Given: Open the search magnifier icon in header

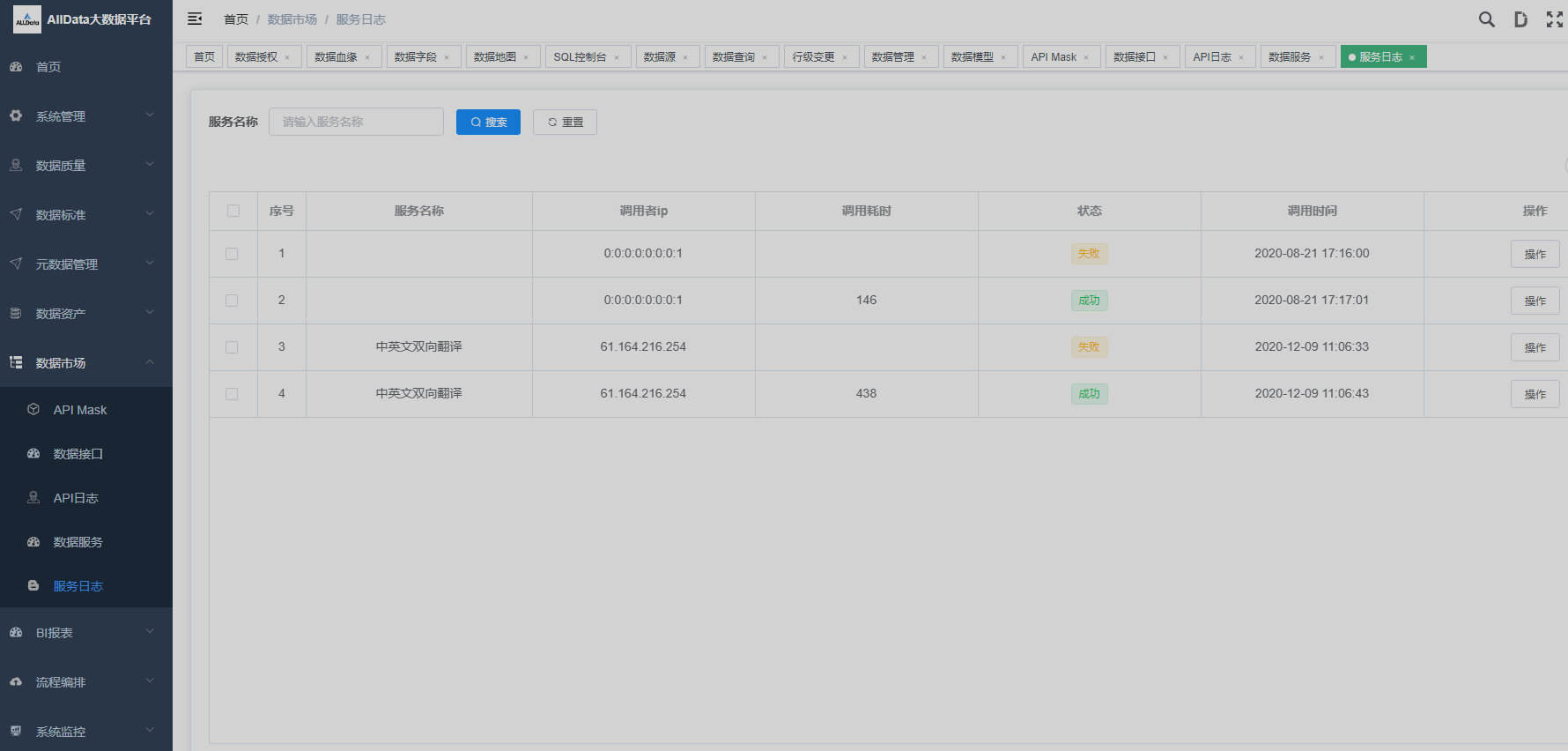Looking at the screenshot, I should [1486, 19].
